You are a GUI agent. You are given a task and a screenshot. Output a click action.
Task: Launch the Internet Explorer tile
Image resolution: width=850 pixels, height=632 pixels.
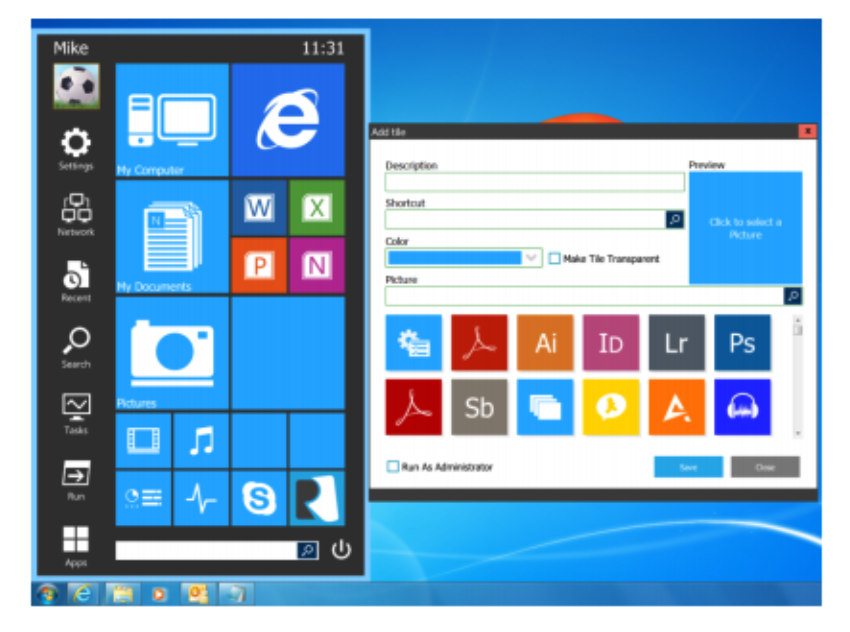click(289, 118)
